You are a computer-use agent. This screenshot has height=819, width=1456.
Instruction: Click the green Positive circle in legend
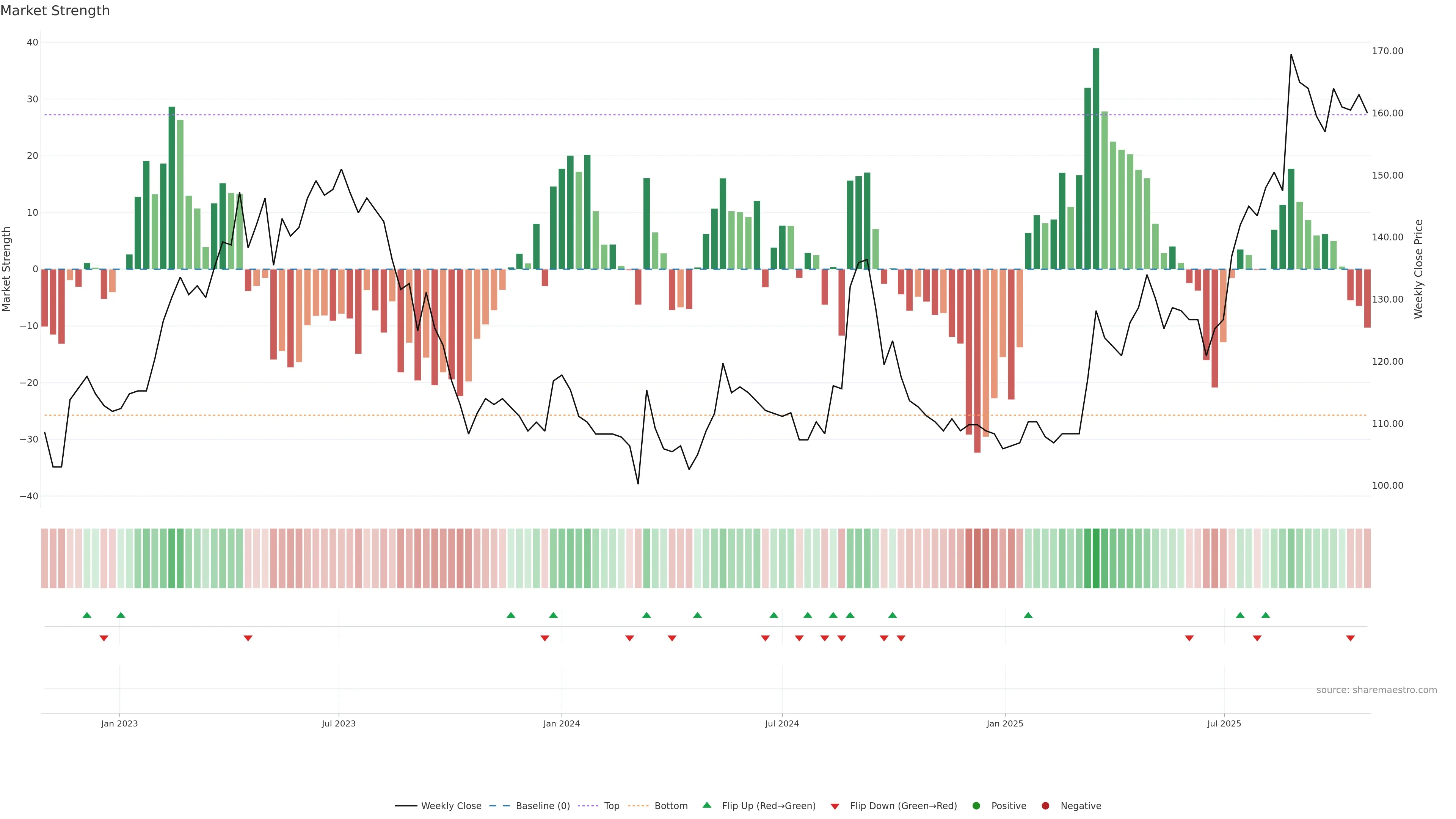976,806
